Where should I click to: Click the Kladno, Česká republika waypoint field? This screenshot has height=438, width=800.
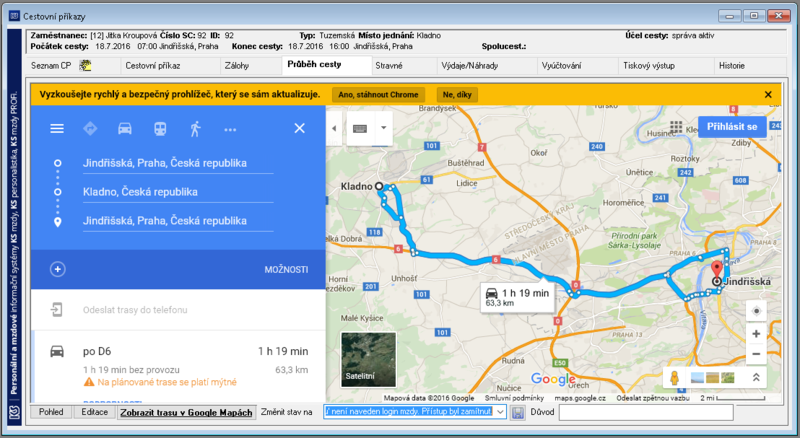(178, 192)
